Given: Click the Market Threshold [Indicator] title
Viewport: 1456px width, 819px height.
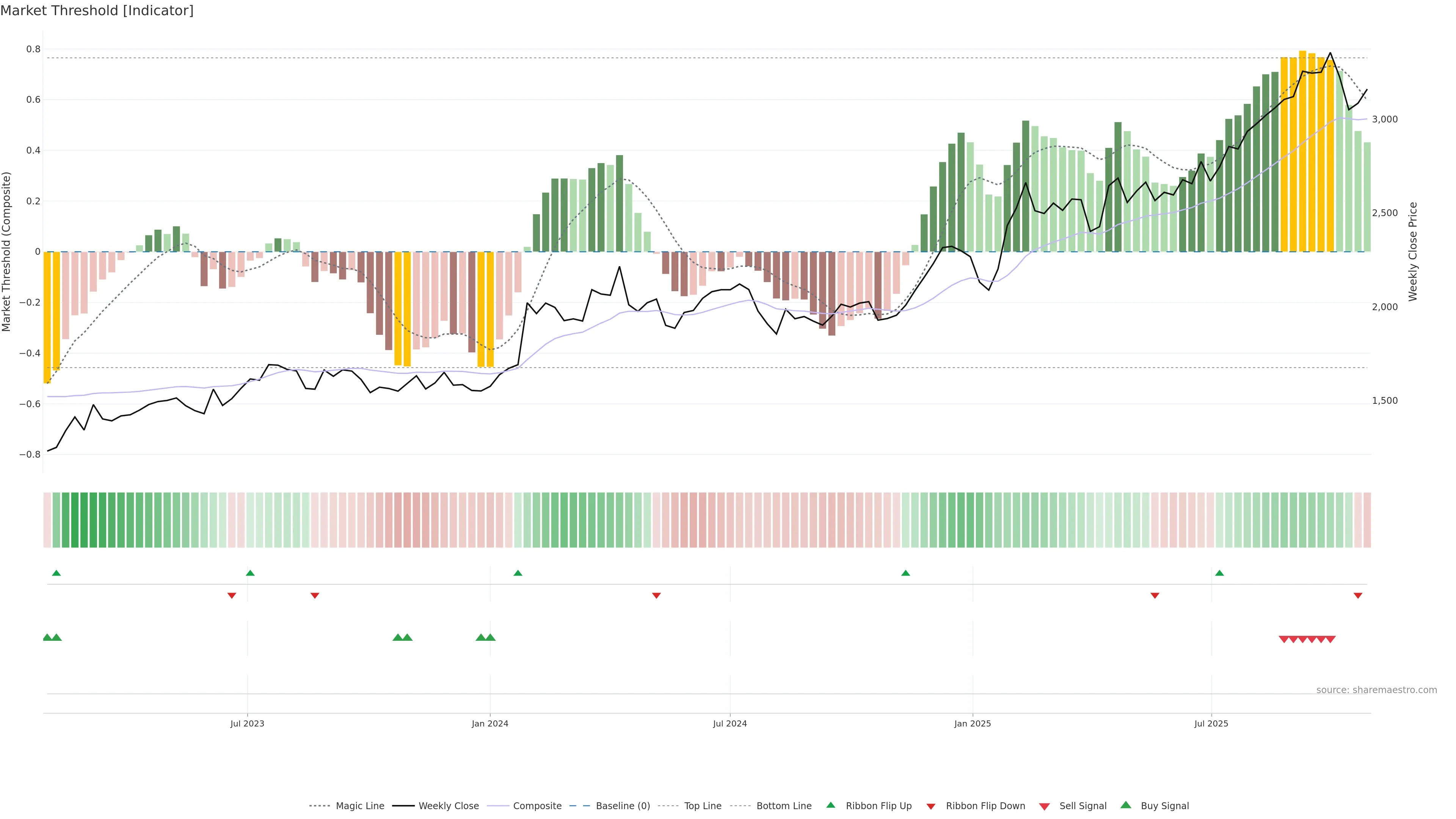Looking at the screenshot, I should tap(97, 11).
